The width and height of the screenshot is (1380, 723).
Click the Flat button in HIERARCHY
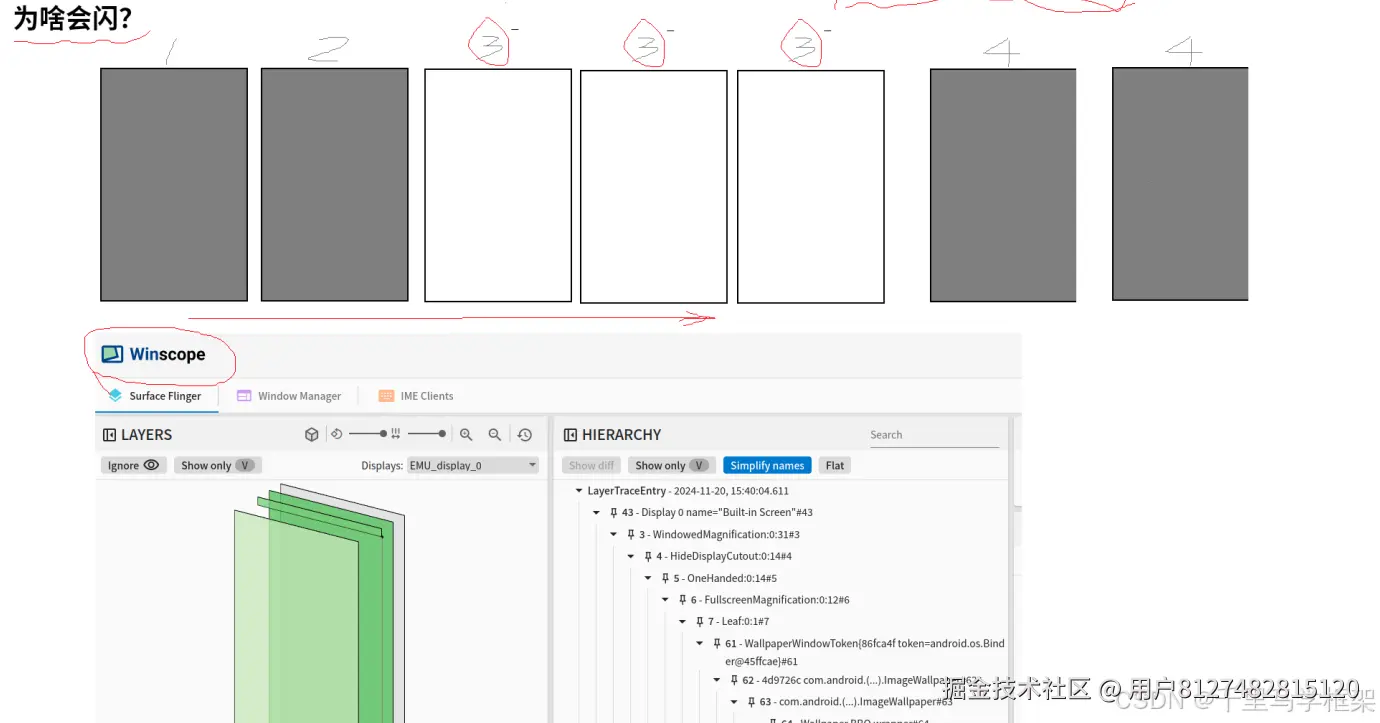coord(834,465)
